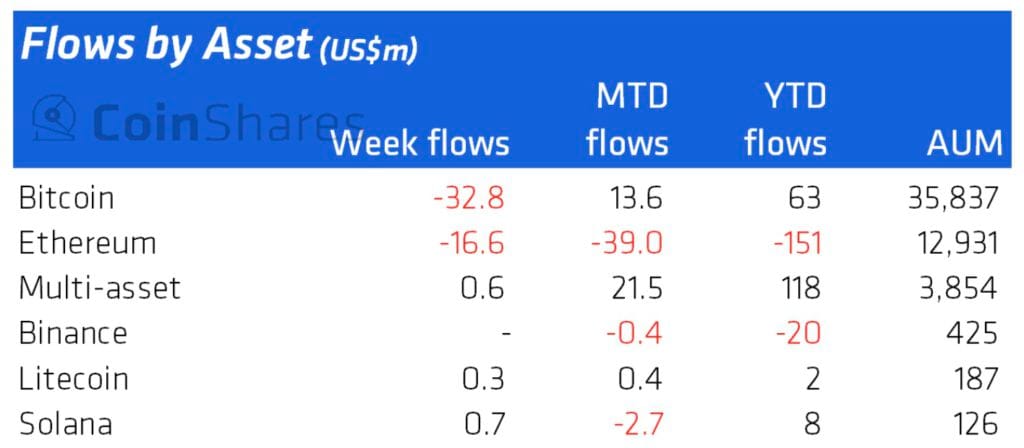Click the Ethereum row label

click(87, 243)
